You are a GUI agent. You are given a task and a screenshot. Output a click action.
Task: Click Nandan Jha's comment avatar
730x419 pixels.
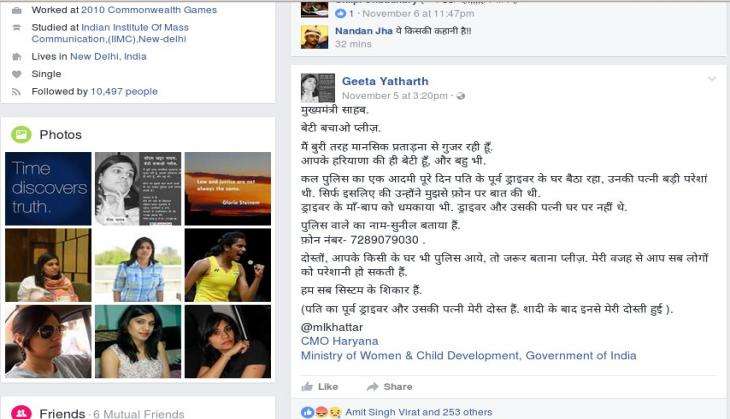click(x=314, y=37)
